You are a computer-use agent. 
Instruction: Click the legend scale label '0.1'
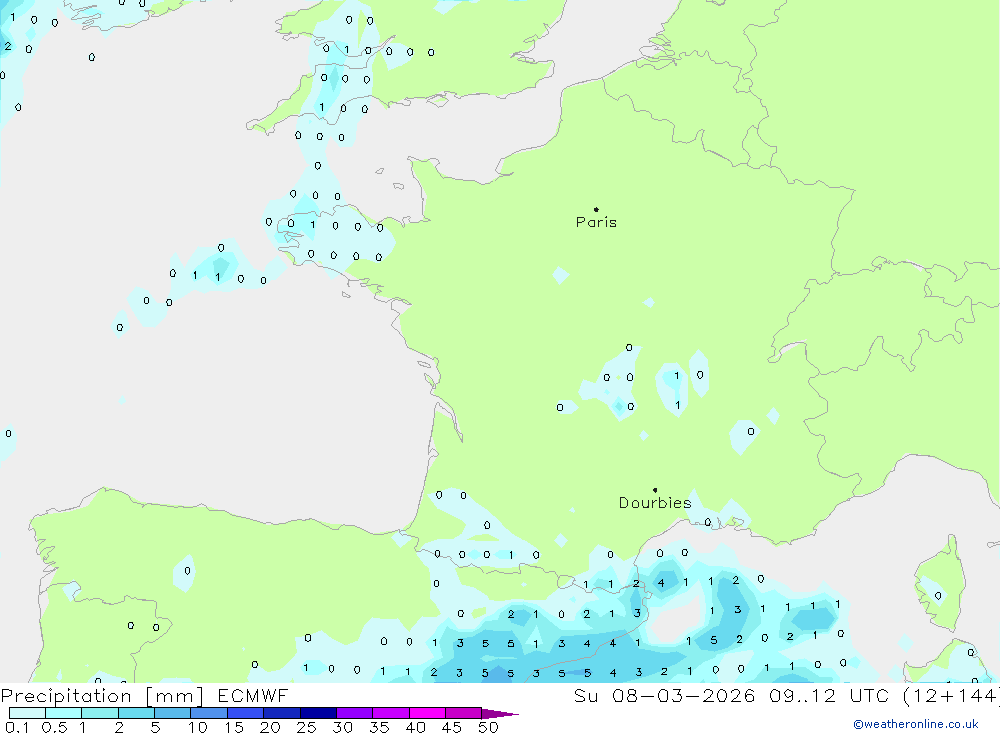coord(17,727)
